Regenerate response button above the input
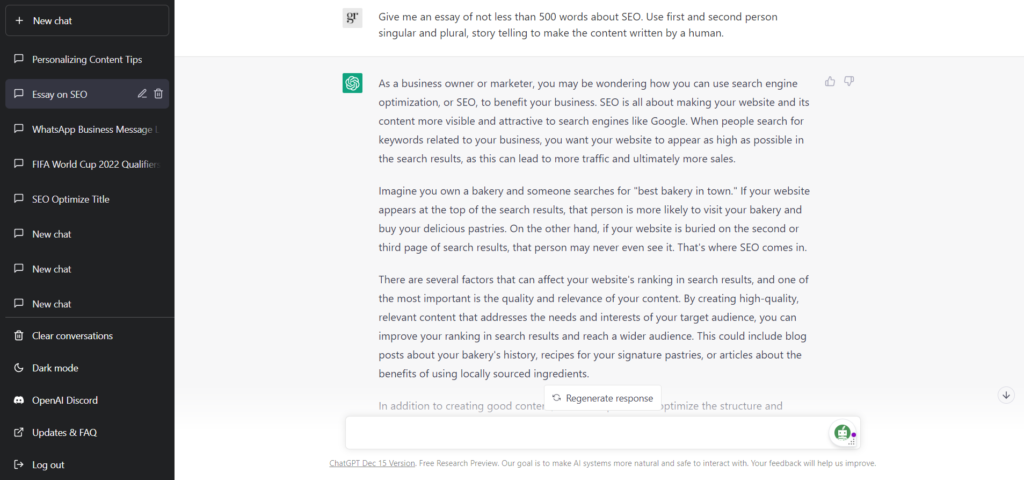The image size is (1024, 480). tap(603, 398)
